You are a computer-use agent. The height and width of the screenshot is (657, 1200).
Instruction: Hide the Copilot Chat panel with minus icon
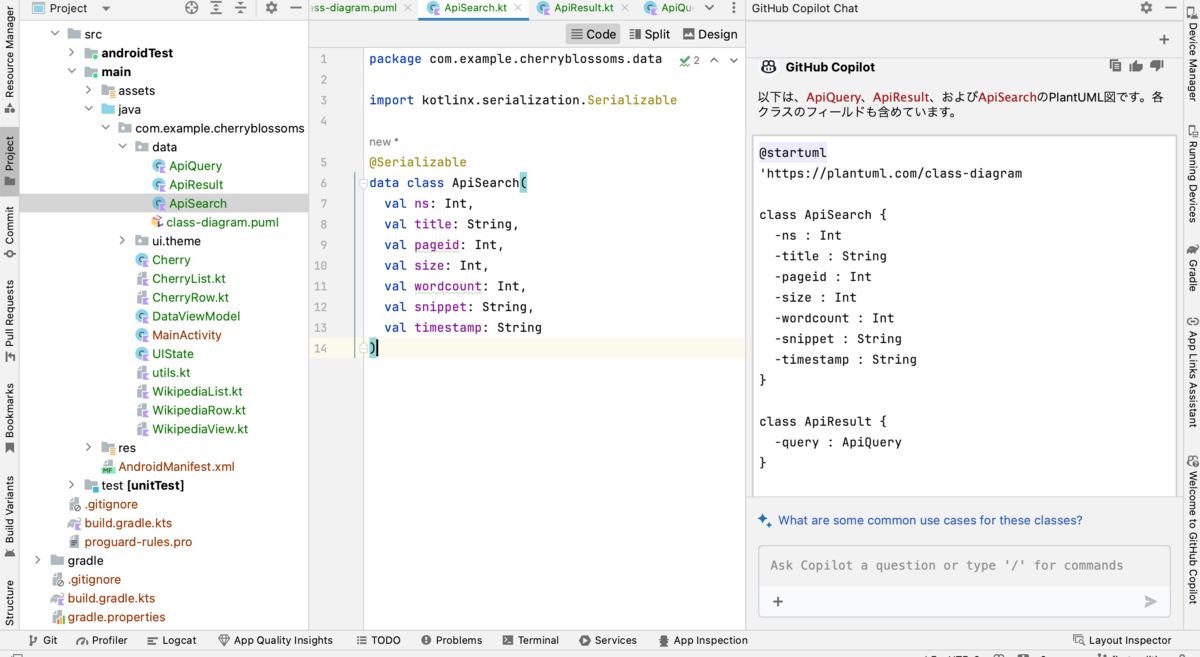tap(1170, 8)
